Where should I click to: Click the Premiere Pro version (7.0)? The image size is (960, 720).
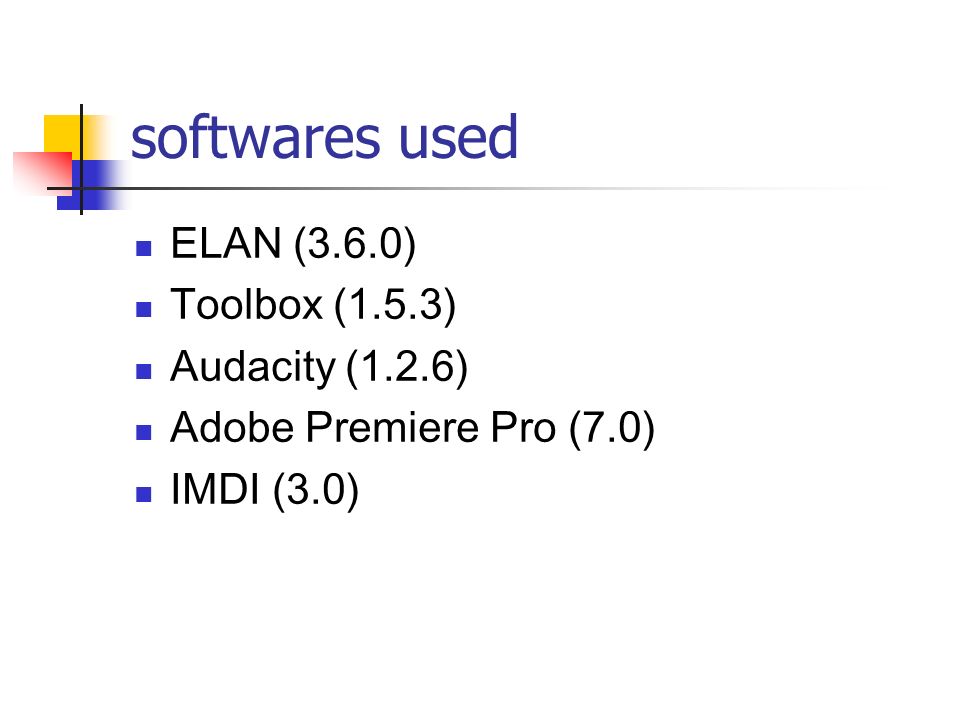point(612,429)
